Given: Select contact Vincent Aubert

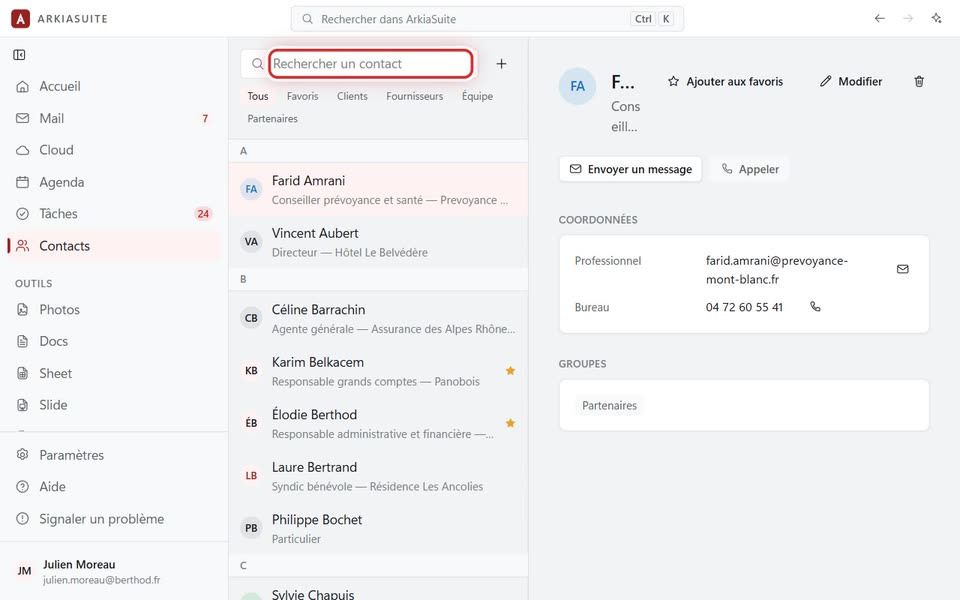Looking at the screenshot, I should point(378,242).
